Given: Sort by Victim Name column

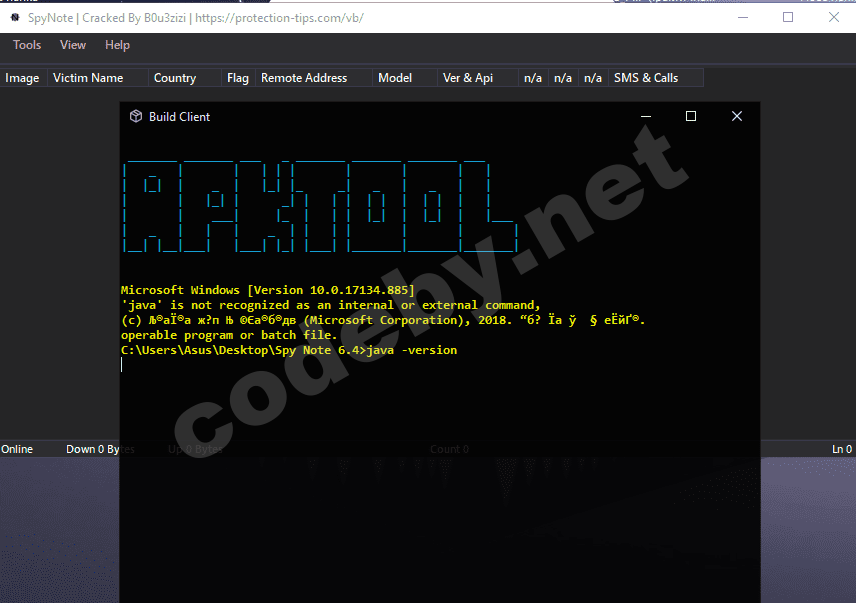Looking at the screenshot, I should click(98, 78).
